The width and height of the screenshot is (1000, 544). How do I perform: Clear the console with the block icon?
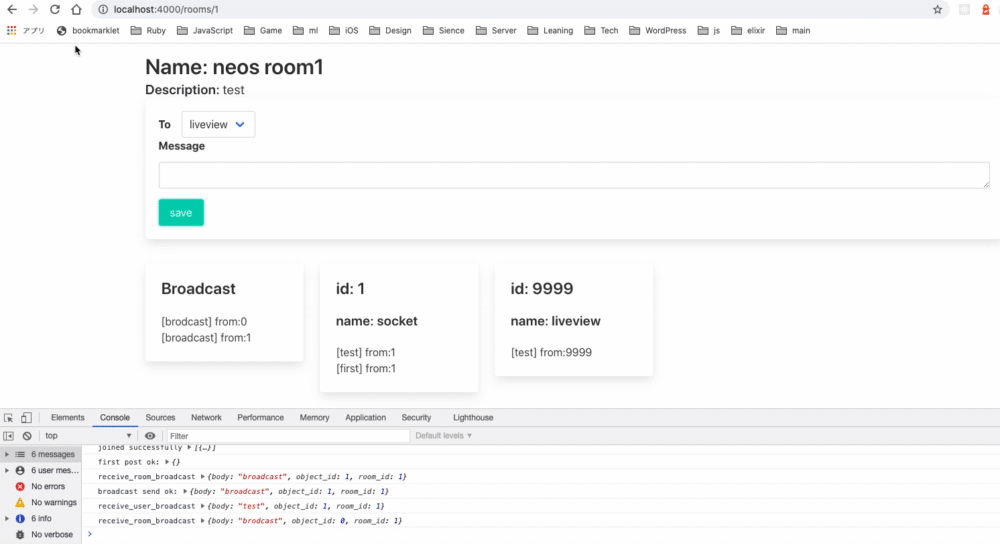click(x=27, y=436)
